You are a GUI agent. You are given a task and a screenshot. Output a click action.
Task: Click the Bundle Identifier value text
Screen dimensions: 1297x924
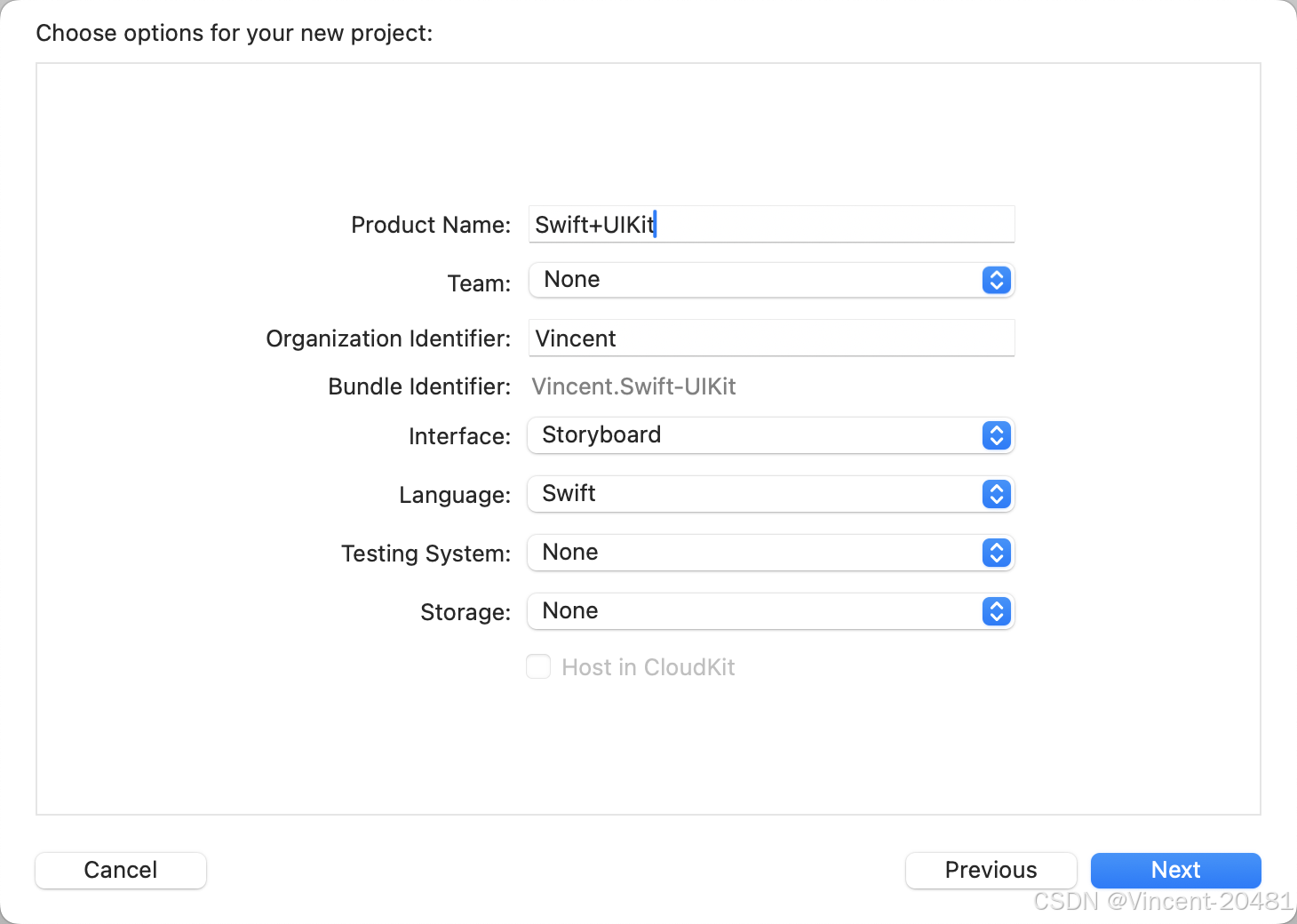click(633, 386)
